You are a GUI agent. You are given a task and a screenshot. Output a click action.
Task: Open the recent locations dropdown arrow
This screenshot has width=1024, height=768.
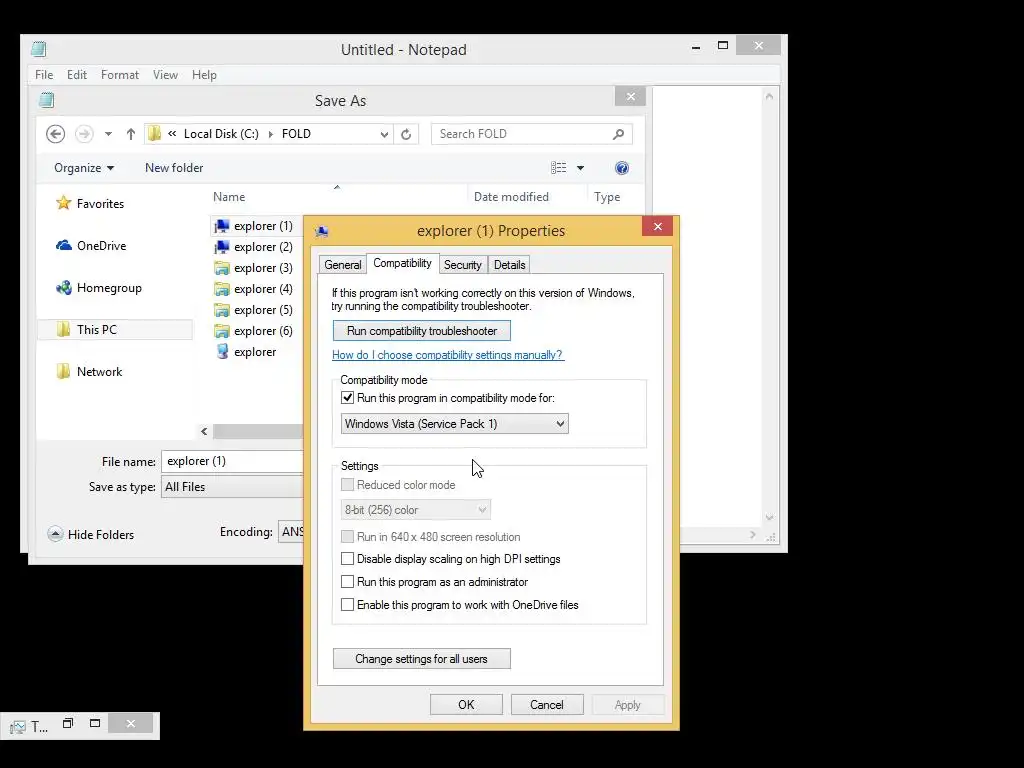108,134
